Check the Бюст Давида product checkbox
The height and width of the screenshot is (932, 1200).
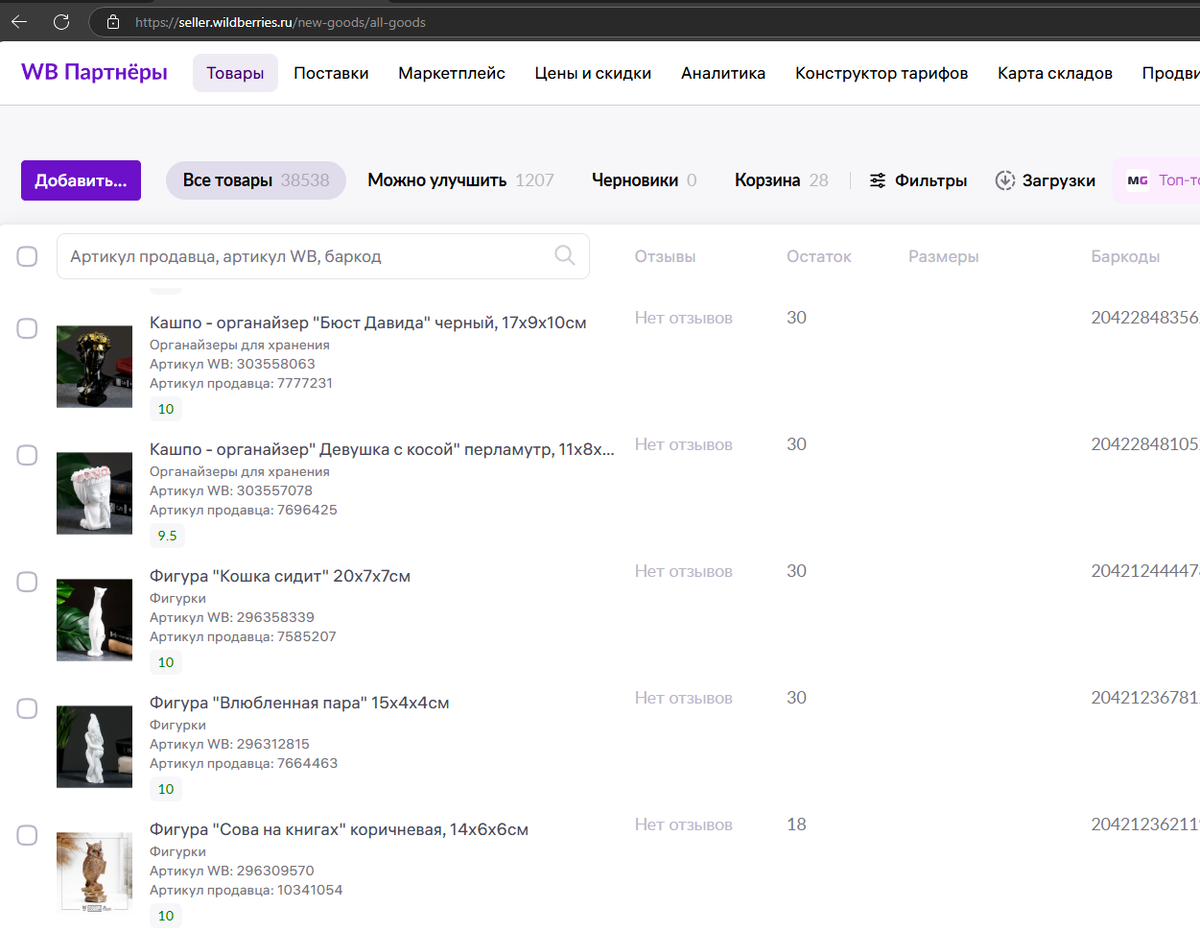click(27, 329)
